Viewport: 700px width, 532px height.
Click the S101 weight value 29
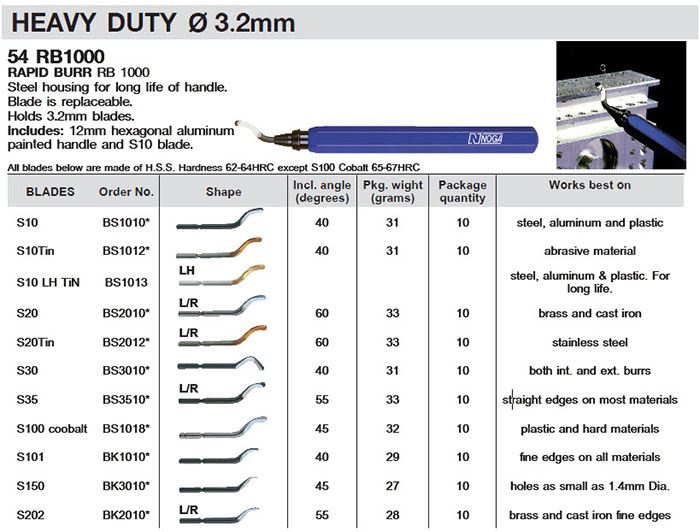pyautogui.click(x=392, y=457)
